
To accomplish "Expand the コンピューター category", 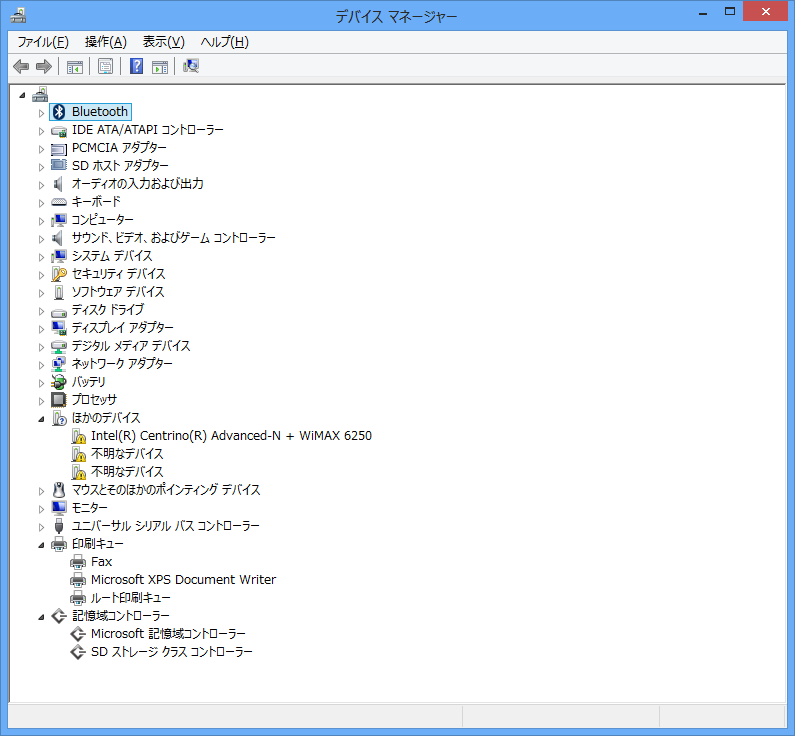I will pos(42,221).
